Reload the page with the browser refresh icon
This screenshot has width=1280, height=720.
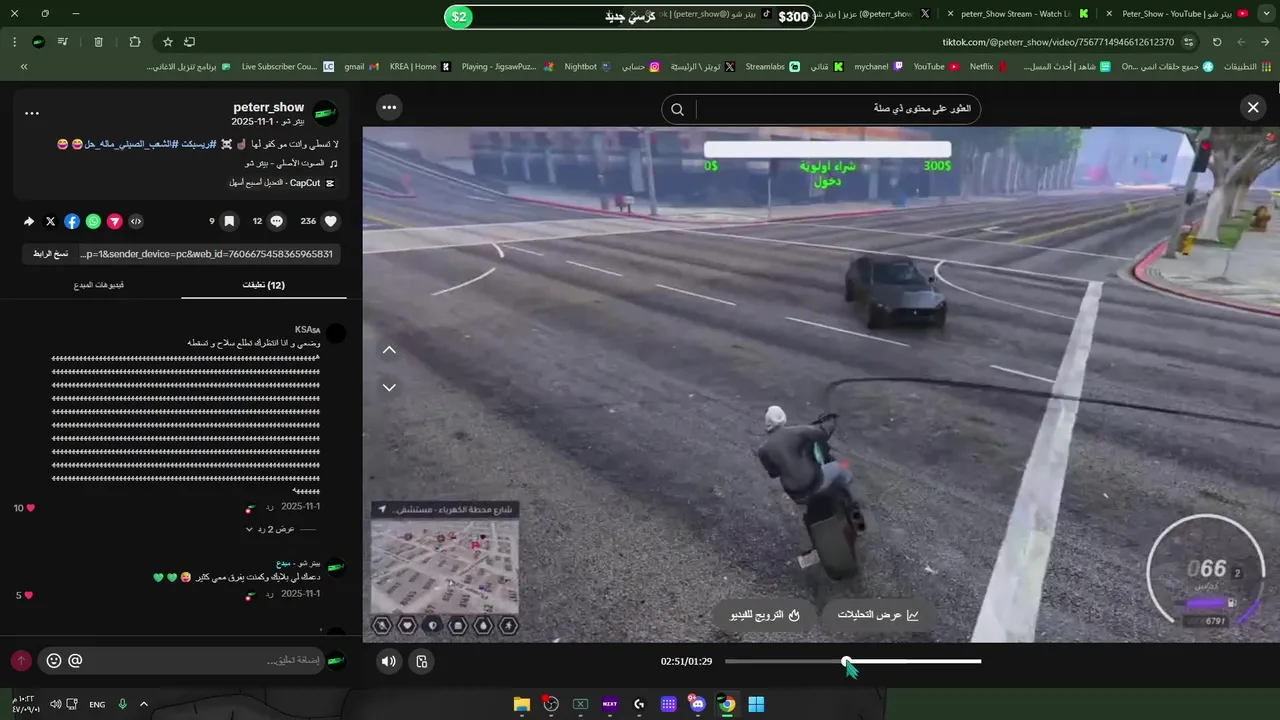(x=1217, y=42)
